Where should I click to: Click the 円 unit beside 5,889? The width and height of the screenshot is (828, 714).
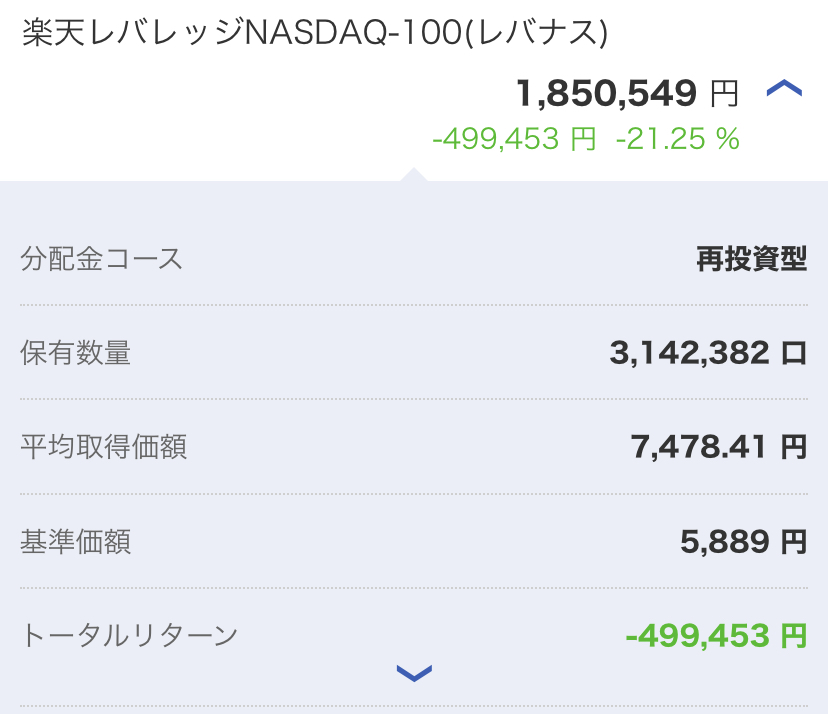[794, 542]
